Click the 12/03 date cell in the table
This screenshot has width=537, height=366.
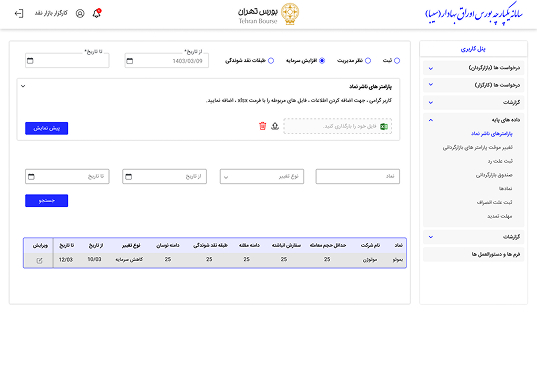pos(66,260)
